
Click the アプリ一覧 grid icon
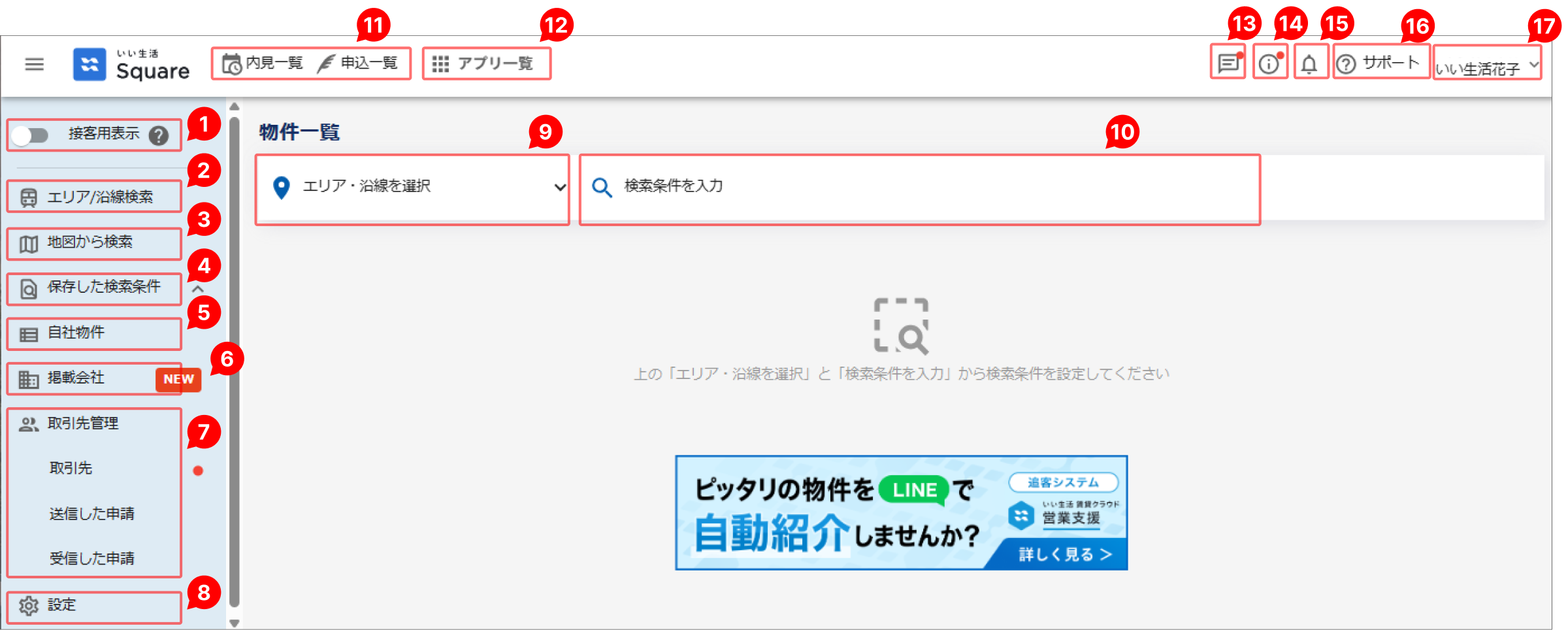440,64
